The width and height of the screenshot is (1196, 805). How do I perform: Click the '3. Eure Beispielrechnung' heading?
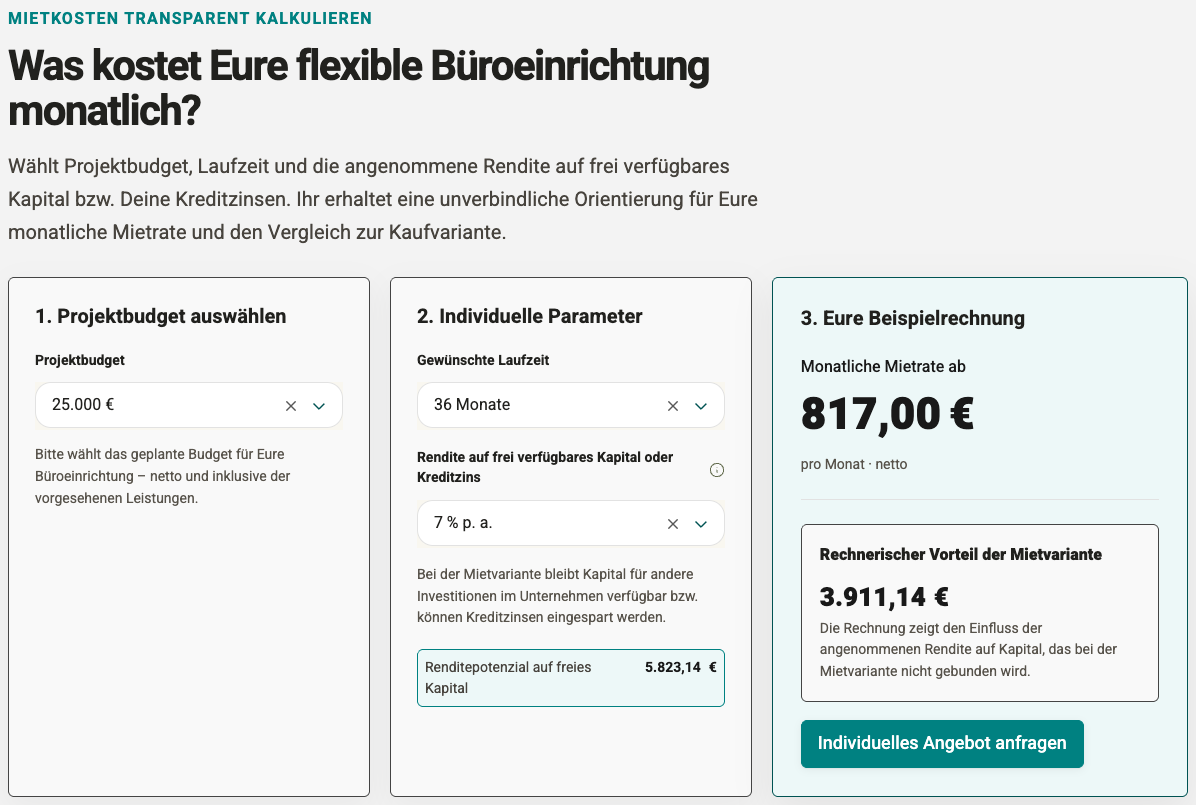pos(912,318)
